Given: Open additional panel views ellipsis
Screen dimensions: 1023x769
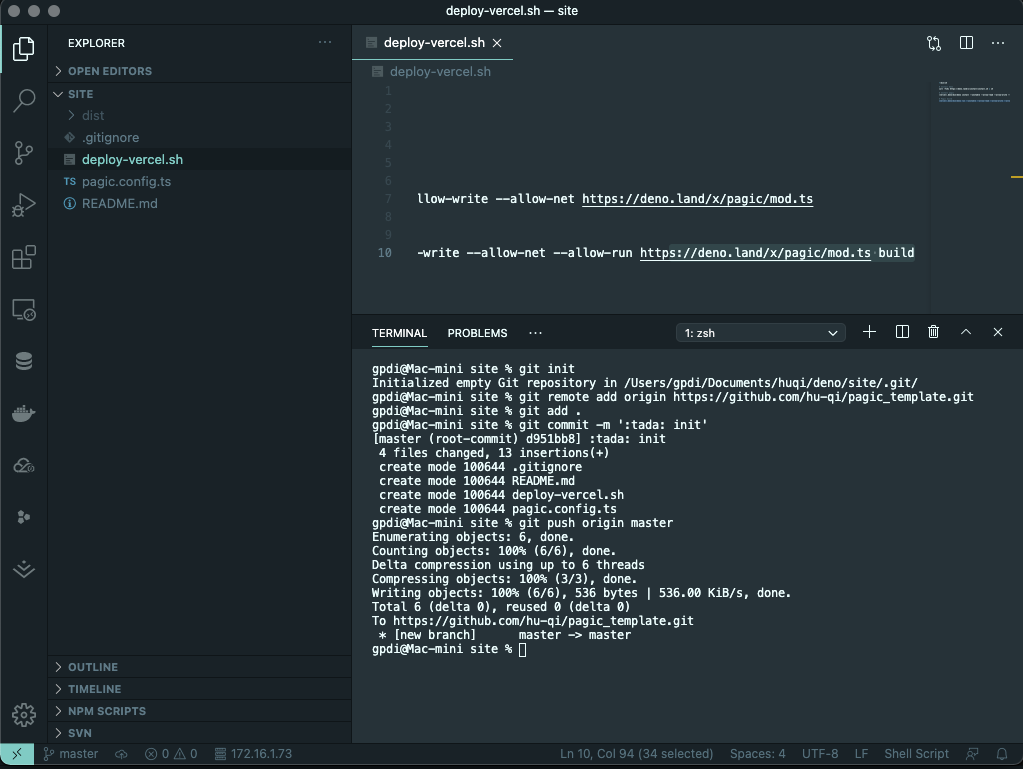Looking at the screenshot, I should 536,333.
